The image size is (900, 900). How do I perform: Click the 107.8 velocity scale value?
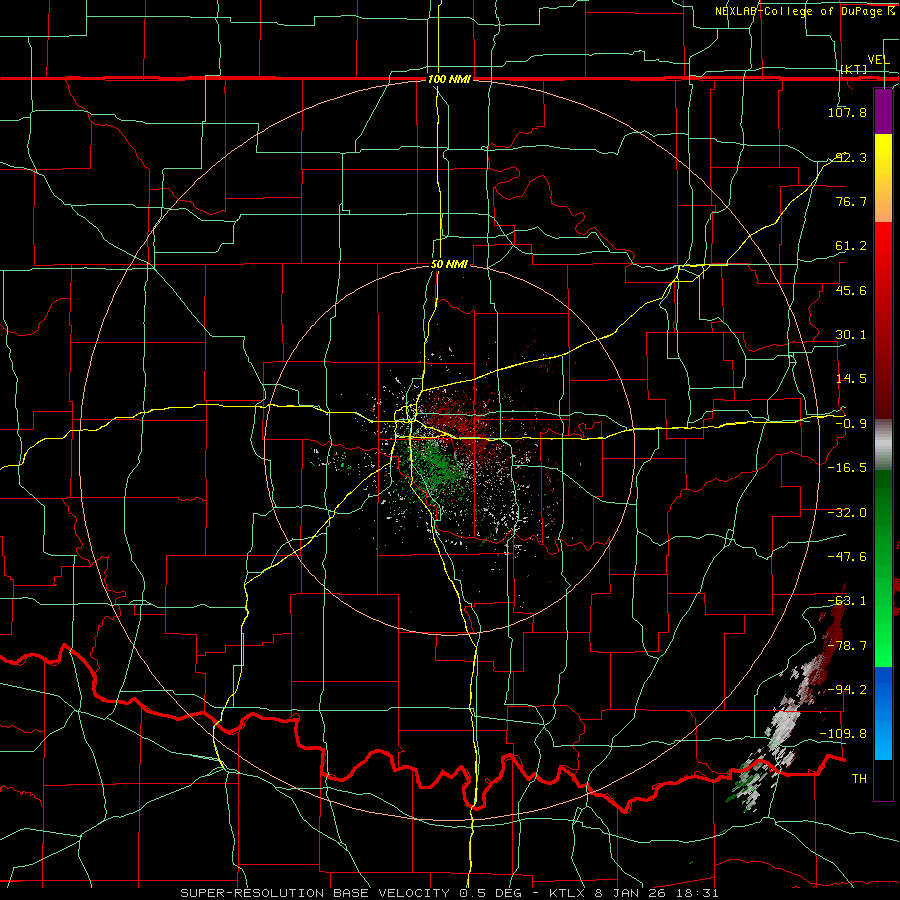pos(847,112)
